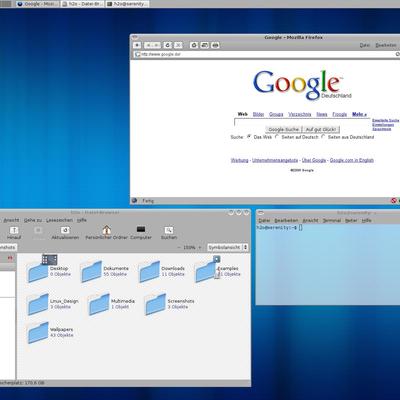Click the icon right of Firefox stop button
The image size is (400, 400).
(194, 45)
